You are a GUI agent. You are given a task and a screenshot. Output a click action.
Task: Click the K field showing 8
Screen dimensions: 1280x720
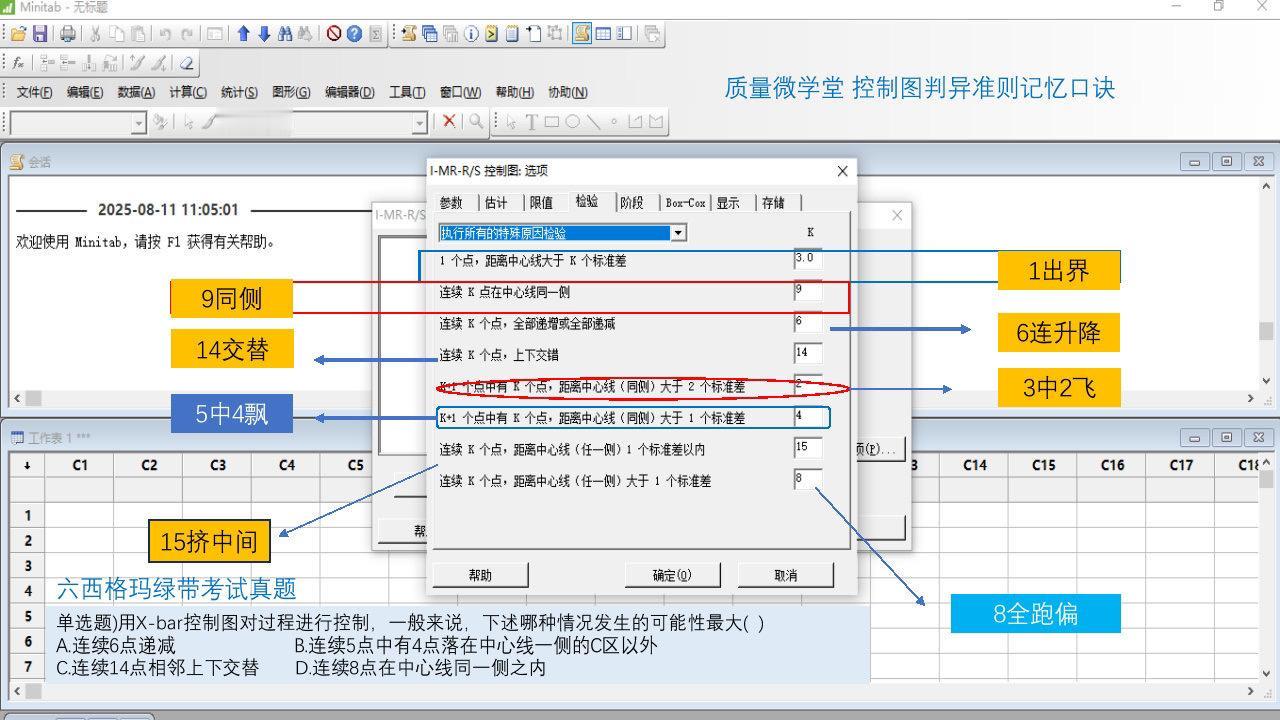point(808,480)
